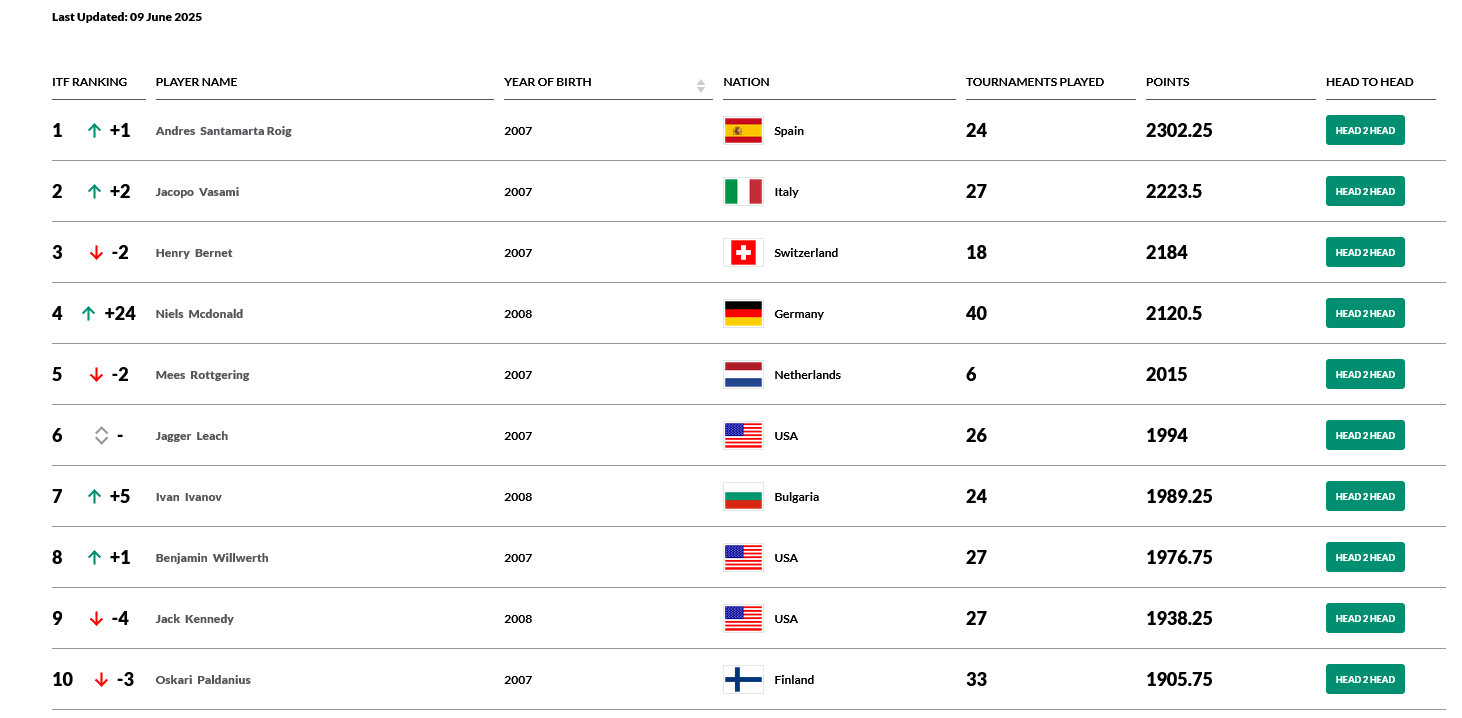Open Head 2 Head for Jack Kennedy
The width and height of the screenshot is (1462, 718).
click(x=1365, y=619)
